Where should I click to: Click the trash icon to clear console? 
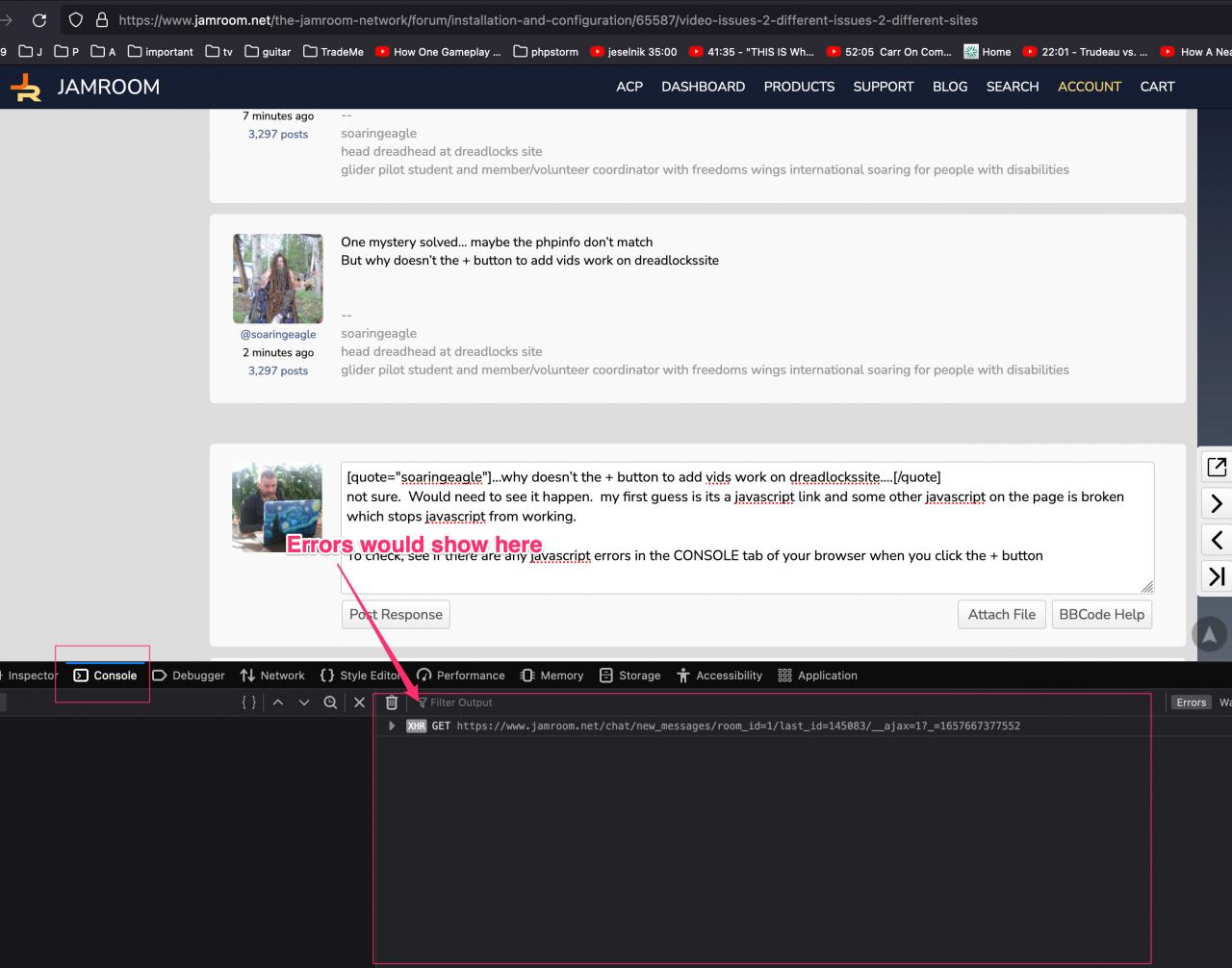coord(392,702)
